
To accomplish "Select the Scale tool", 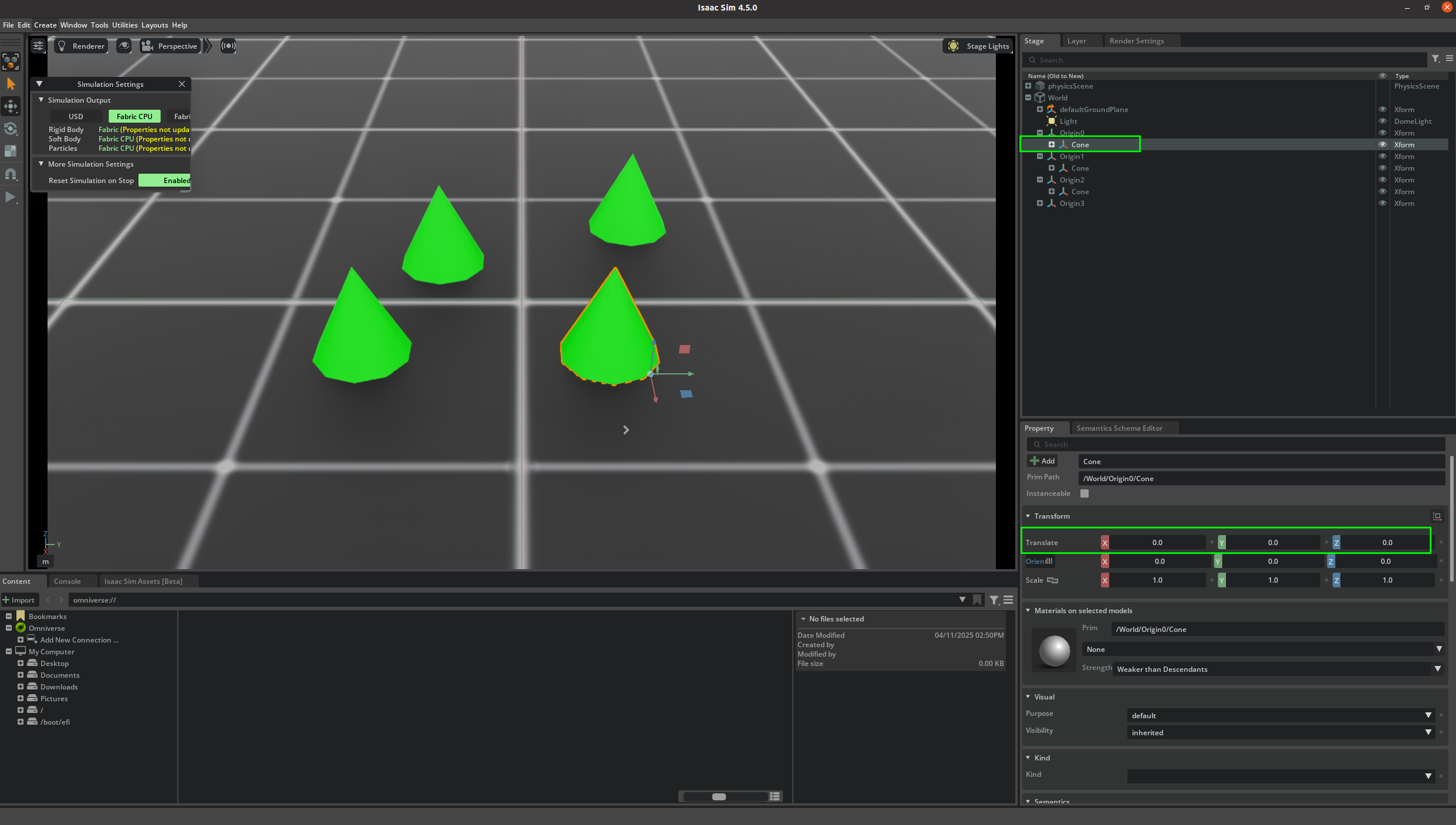I will 11,151.
